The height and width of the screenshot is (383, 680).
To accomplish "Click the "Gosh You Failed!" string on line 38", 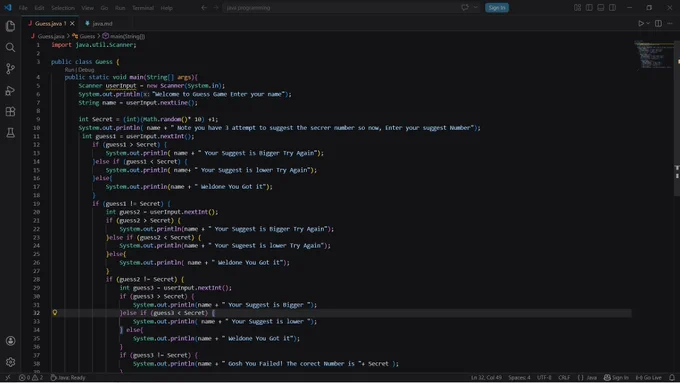I will point(255,364).
